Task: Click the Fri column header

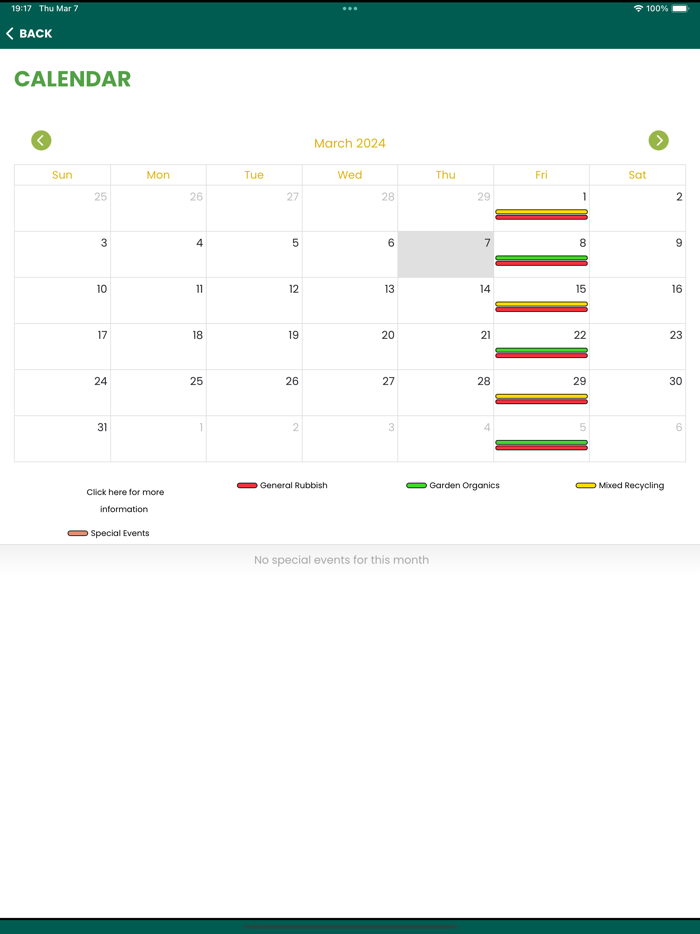Action: coord(542,175)
